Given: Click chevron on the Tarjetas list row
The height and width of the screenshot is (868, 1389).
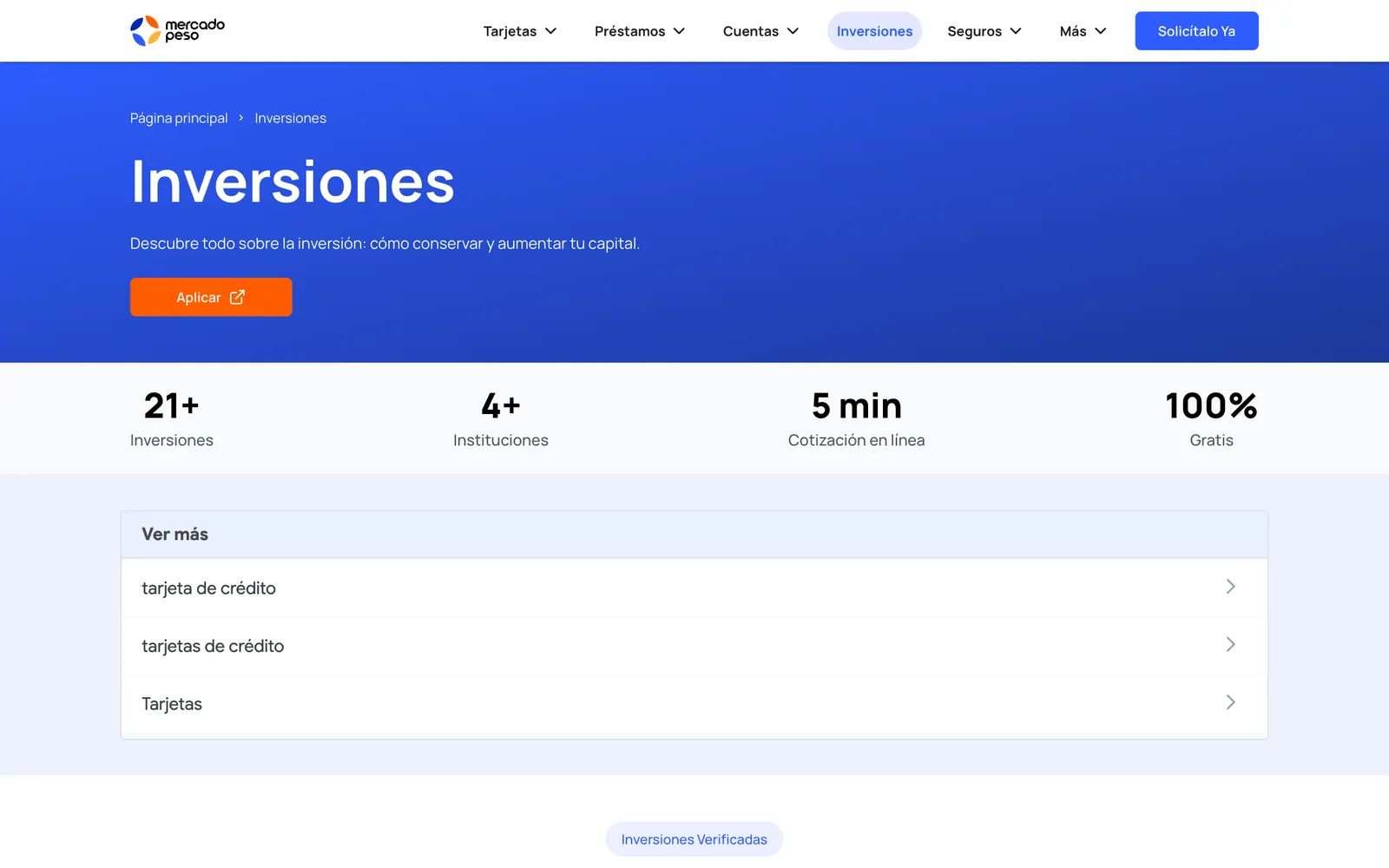Looking at the screenshot, I should [x=1230, y=702].
